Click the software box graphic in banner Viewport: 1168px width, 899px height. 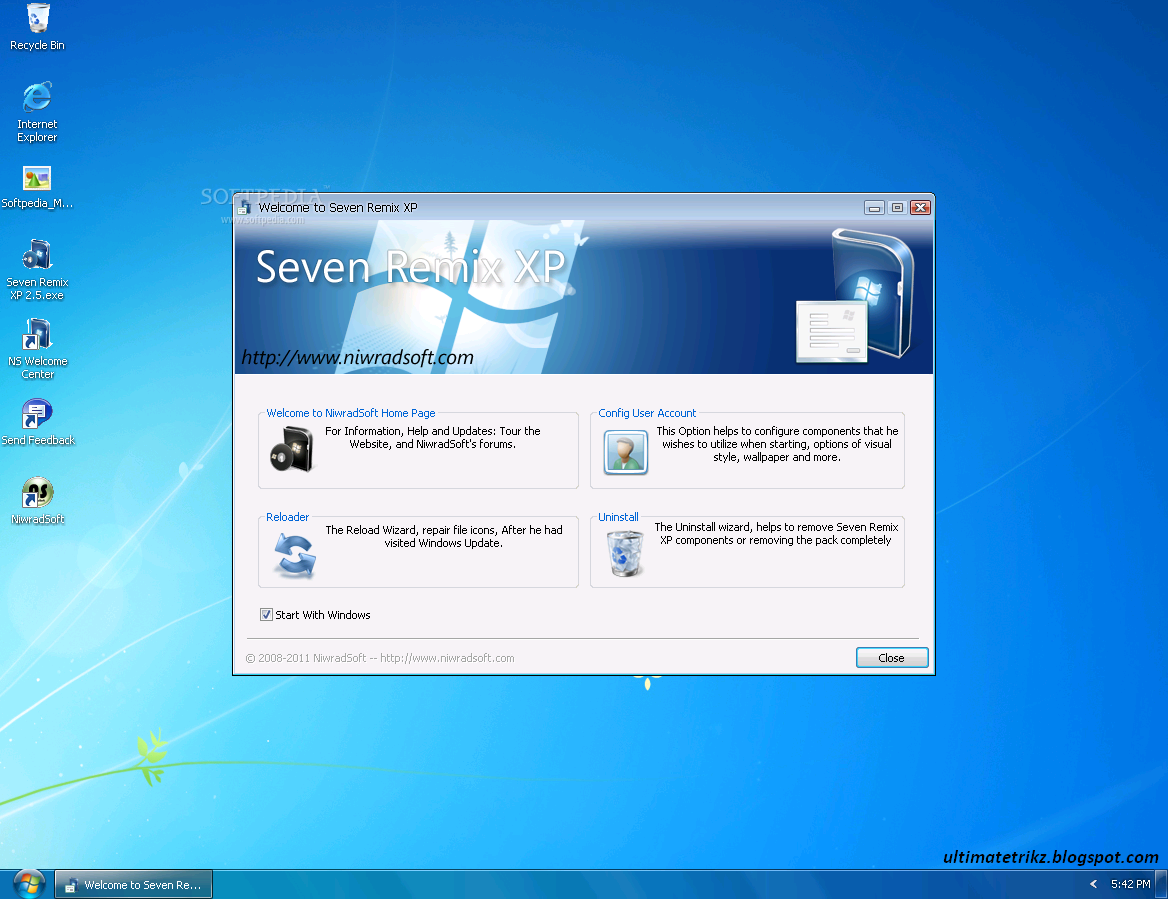(855, 296)
